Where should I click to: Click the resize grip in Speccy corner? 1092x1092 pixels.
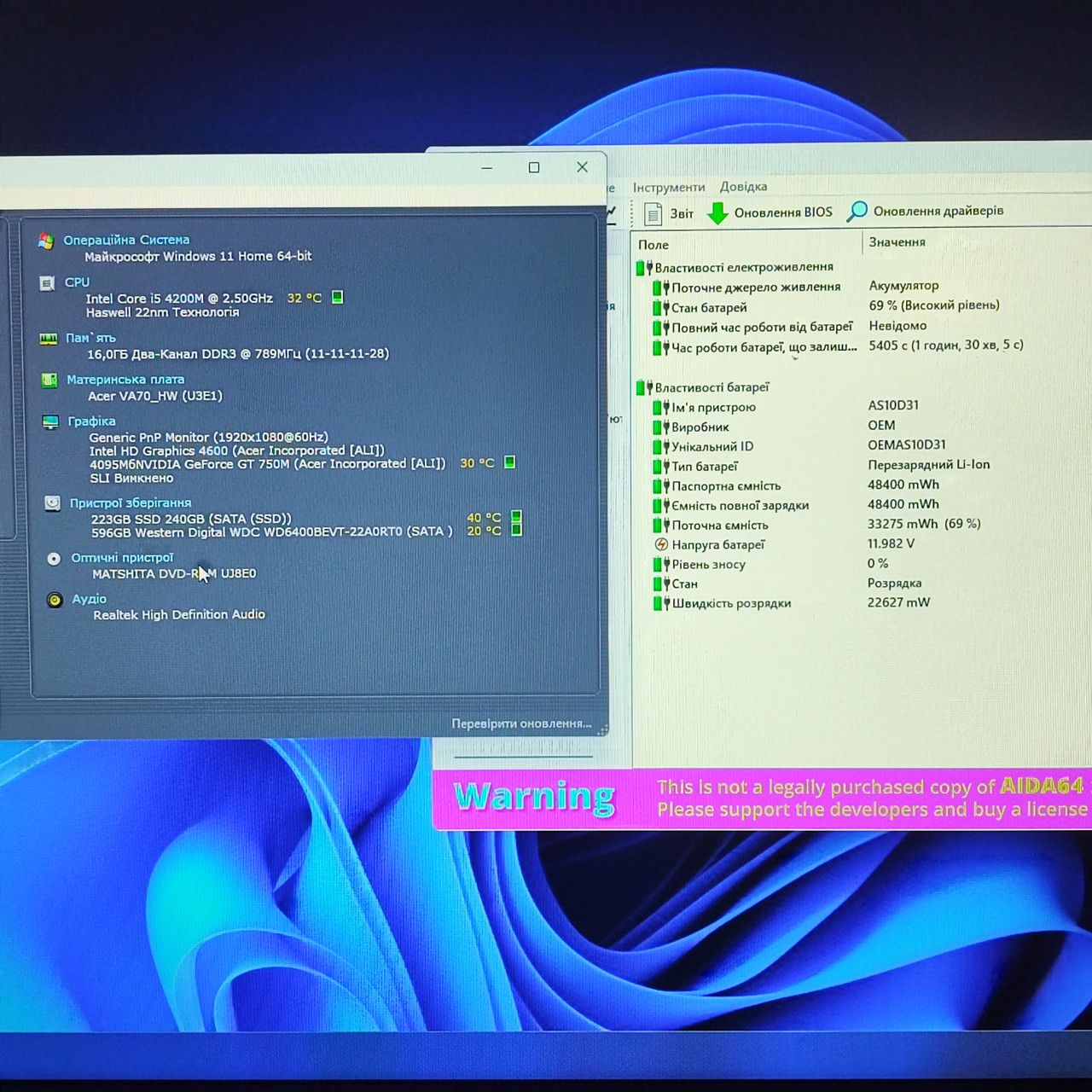tap(603, 730)
